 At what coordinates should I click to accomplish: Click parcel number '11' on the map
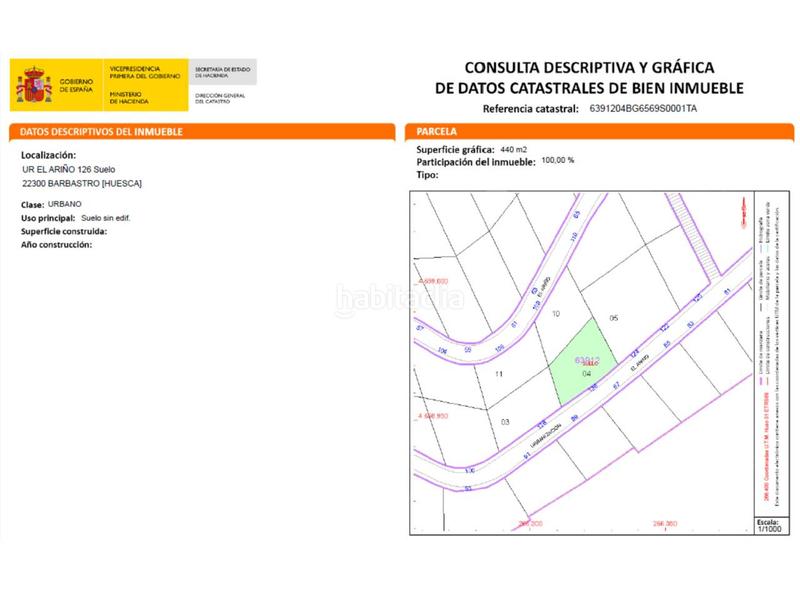coord(499,374)
